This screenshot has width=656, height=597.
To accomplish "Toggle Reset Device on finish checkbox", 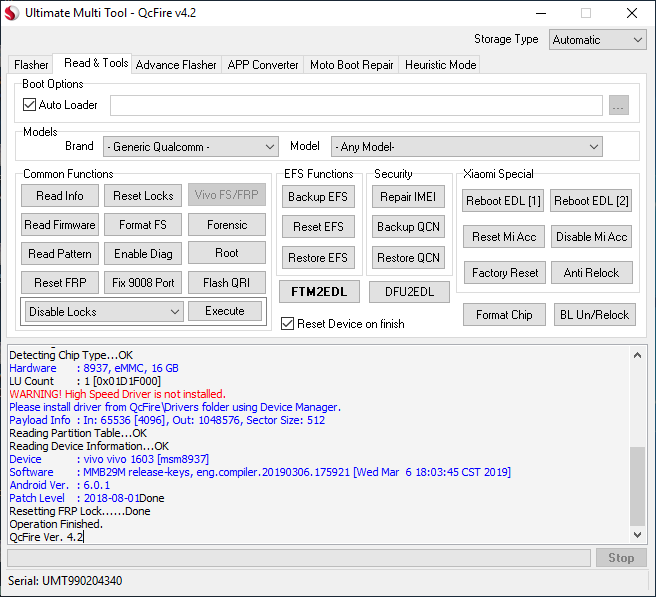I will 287,323.
